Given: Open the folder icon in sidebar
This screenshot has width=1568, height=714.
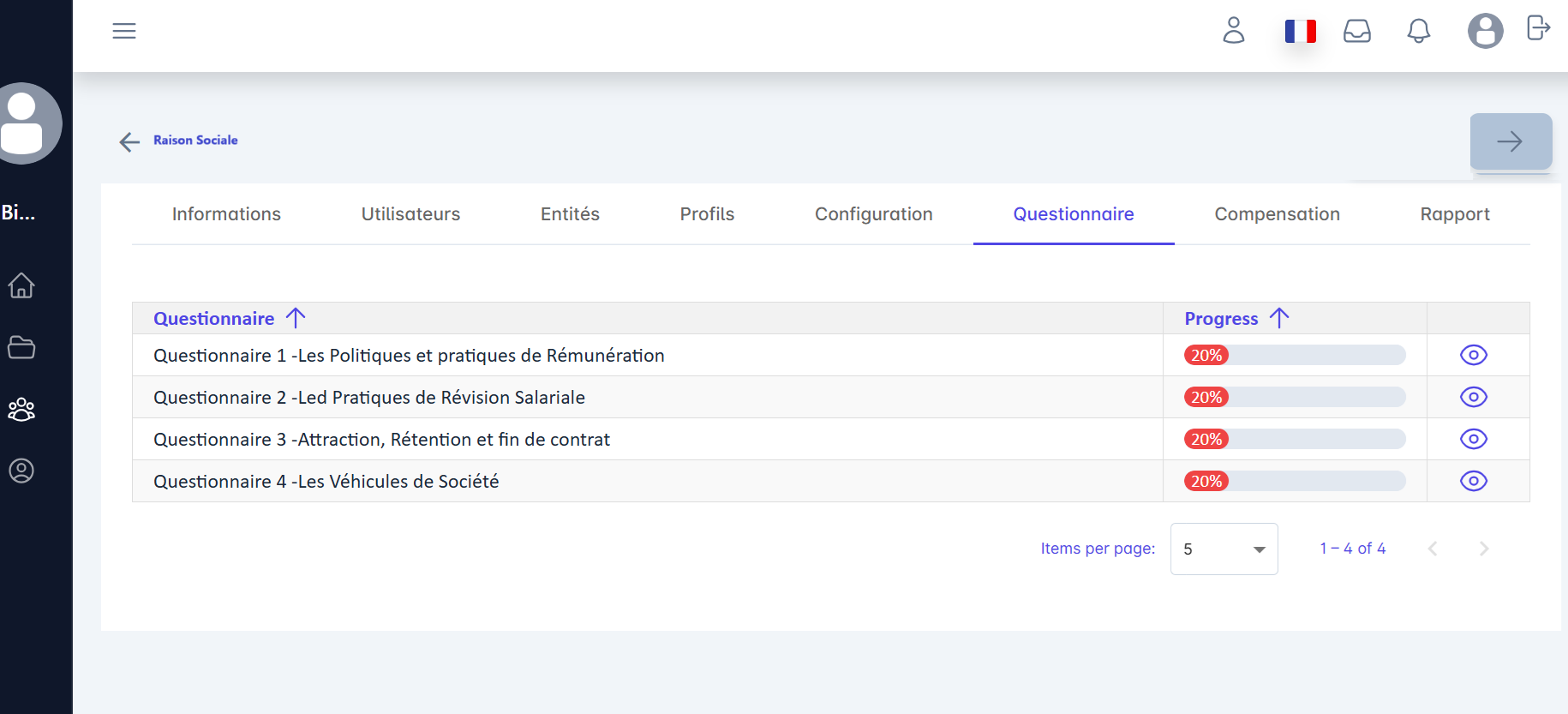Looking at the screenshot, I should 21,347.
